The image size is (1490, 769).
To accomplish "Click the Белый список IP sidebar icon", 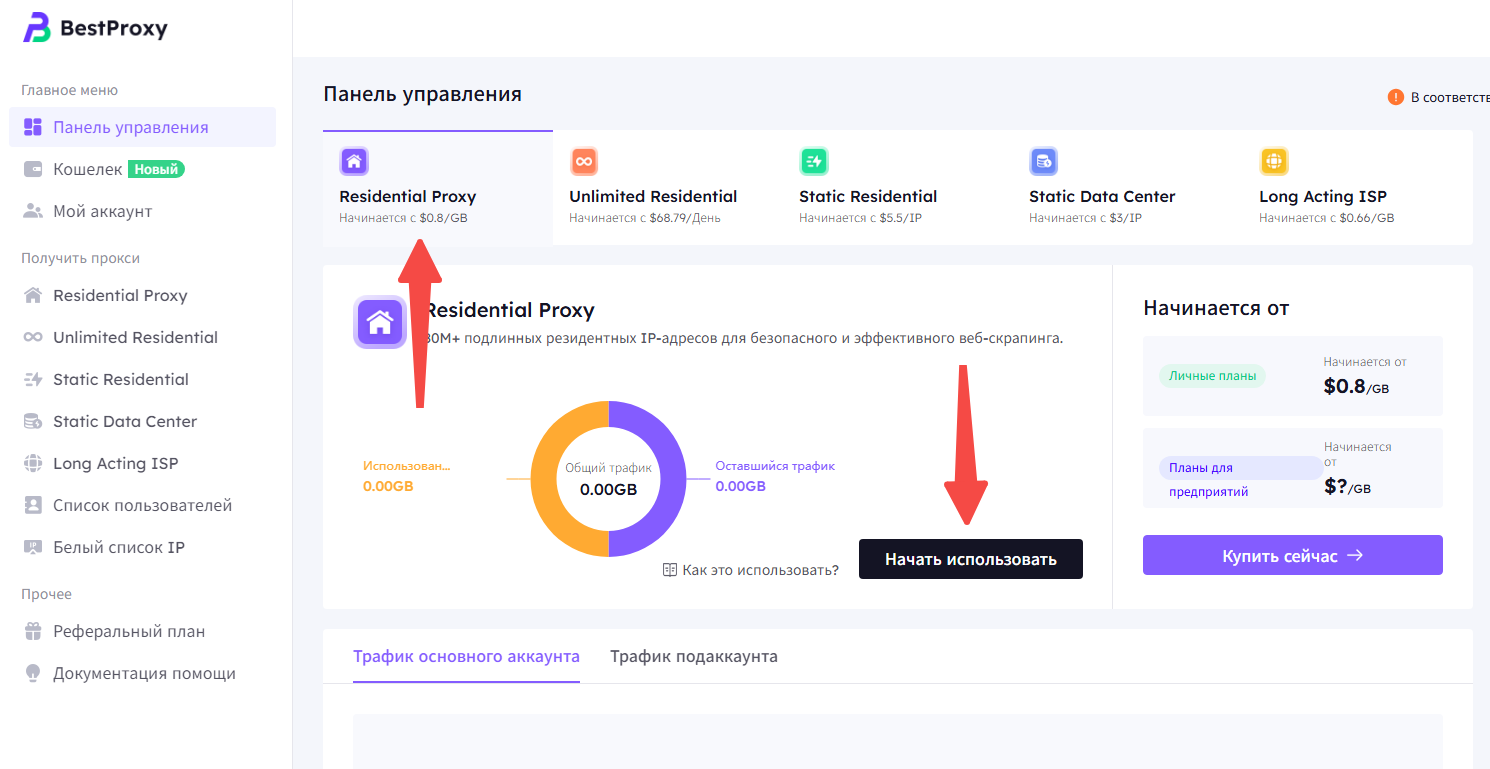I will (x=33, y=548).
